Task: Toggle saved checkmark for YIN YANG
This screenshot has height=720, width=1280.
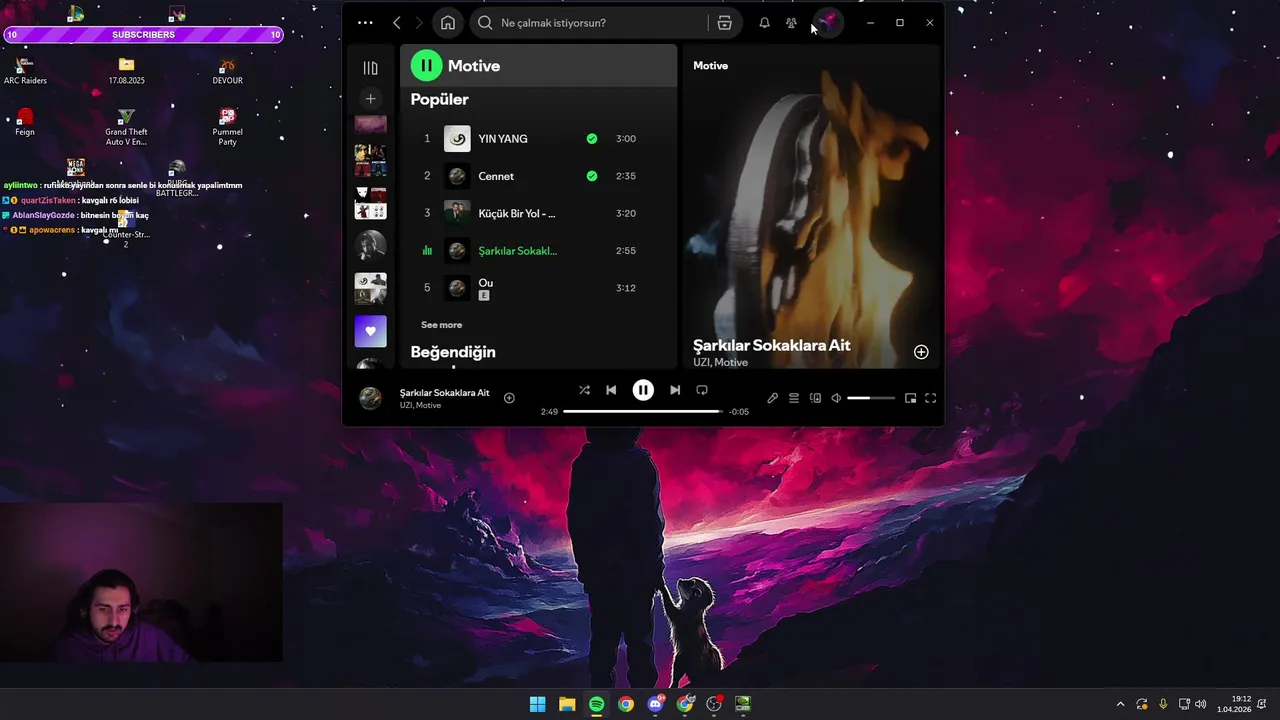Action: point(592,139)
